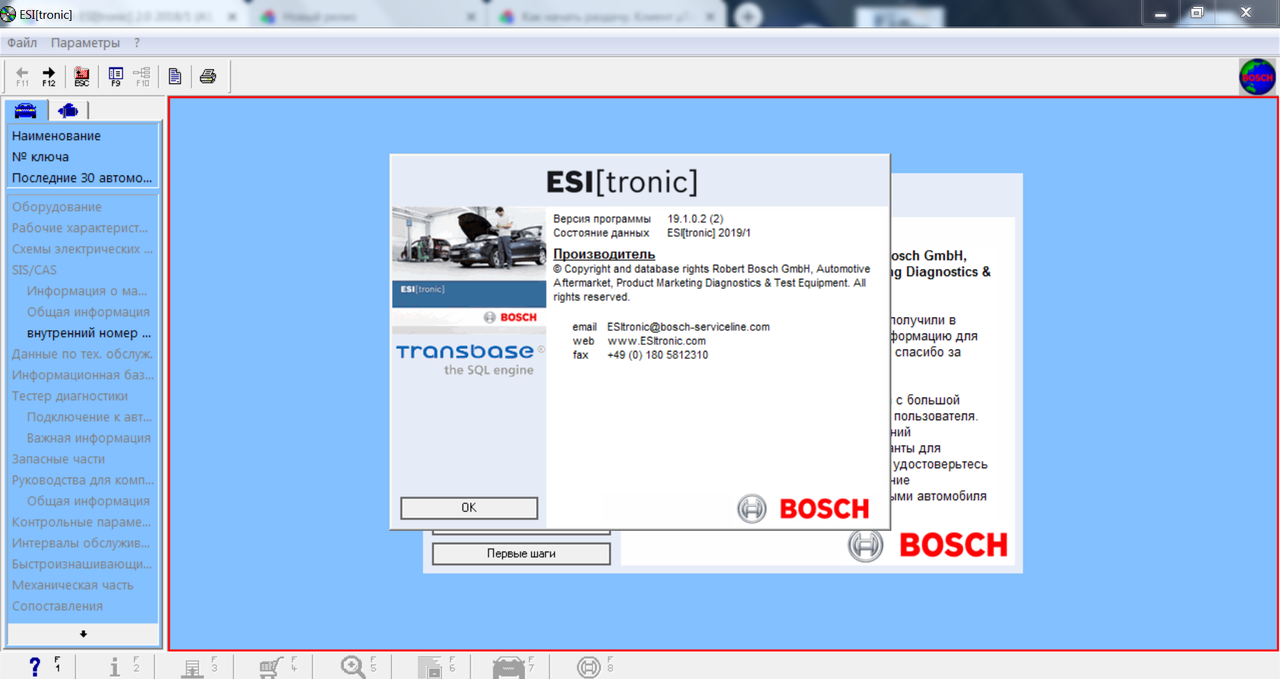The image size is (1280, 679).
Task: Select Контрольные параме... entry
Action: pos(83,522)
